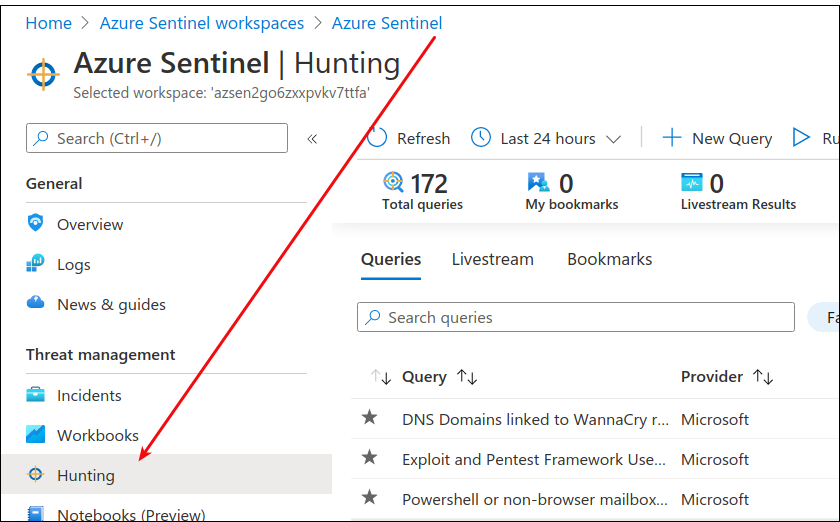Select Hunting in Threat management
Image resolution: width=840 pixels, height=522 pixels.
[85, 475]
